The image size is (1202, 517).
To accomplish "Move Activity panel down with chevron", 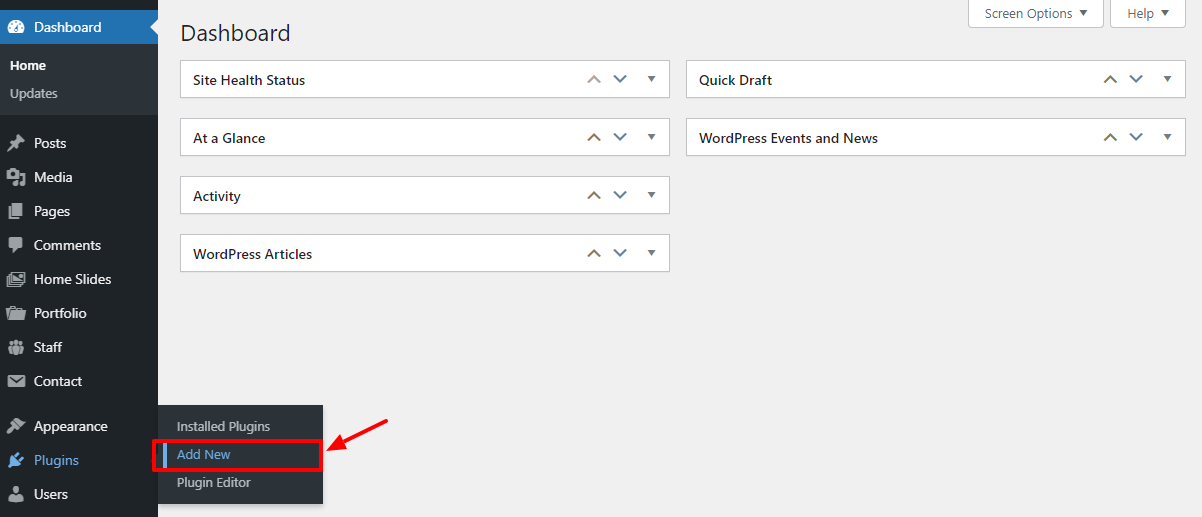I will pos(620,195).
